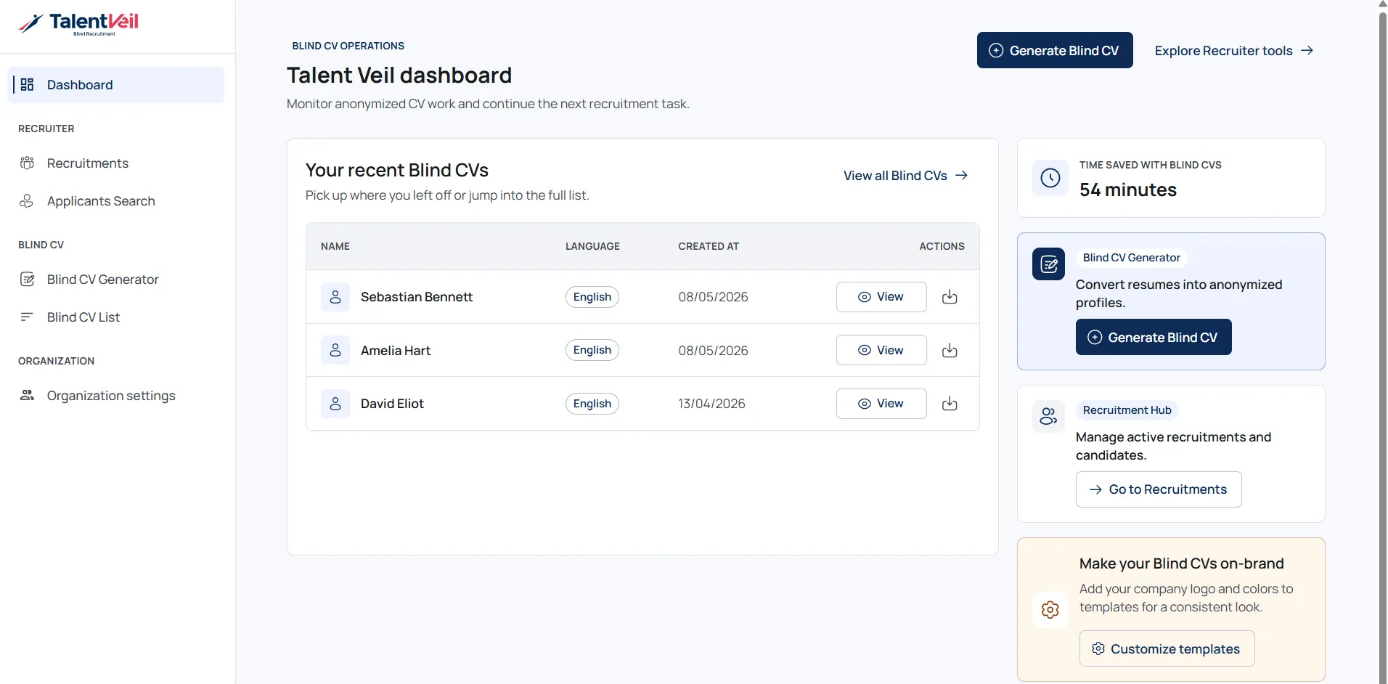Click Talent Veil dashboard heading
The width and height of the screenshot is (1388, 684).
point(399,75)
